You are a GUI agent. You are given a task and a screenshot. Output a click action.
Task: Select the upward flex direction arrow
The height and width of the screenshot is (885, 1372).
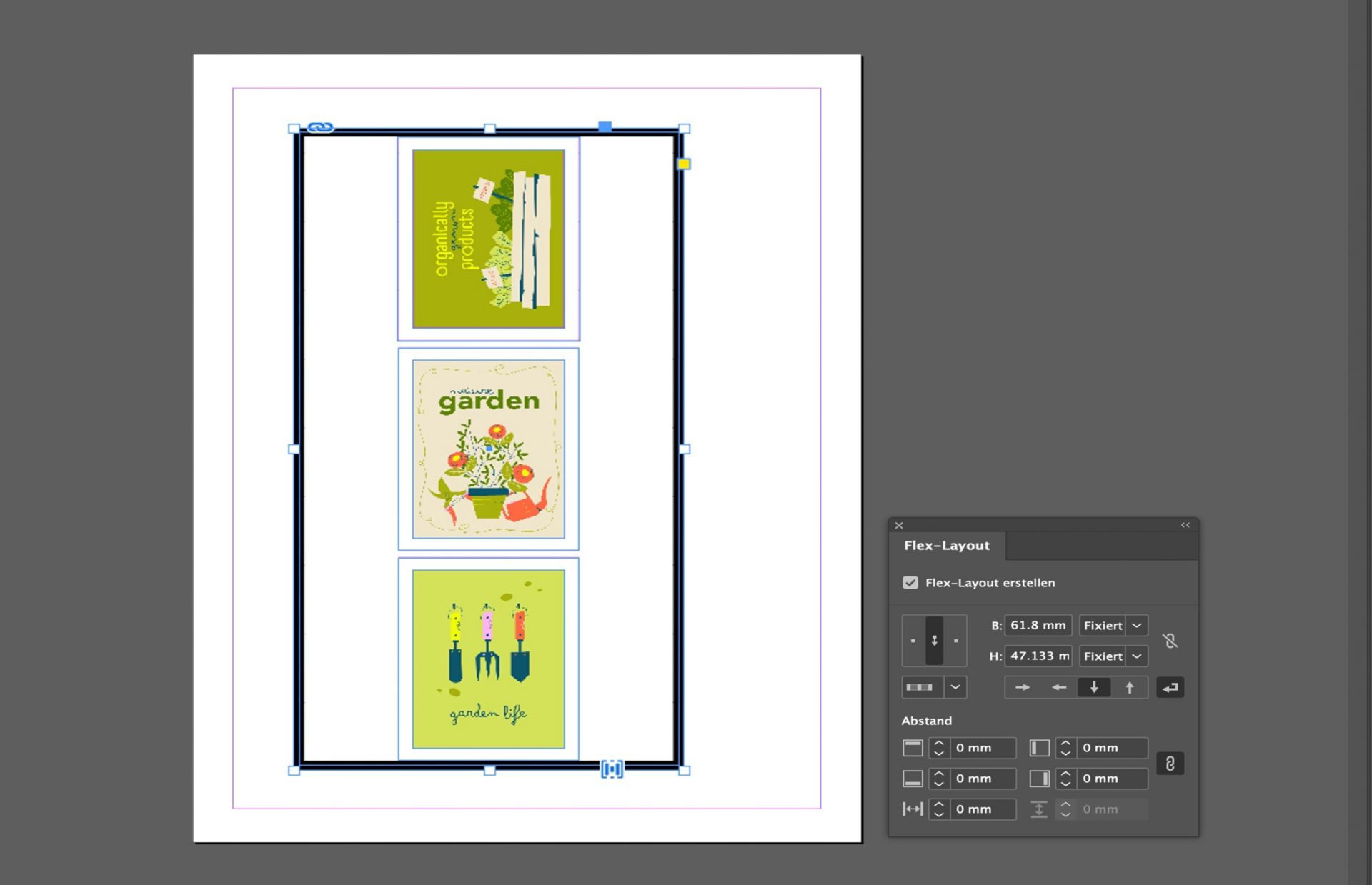click(x=1130, y=687)
